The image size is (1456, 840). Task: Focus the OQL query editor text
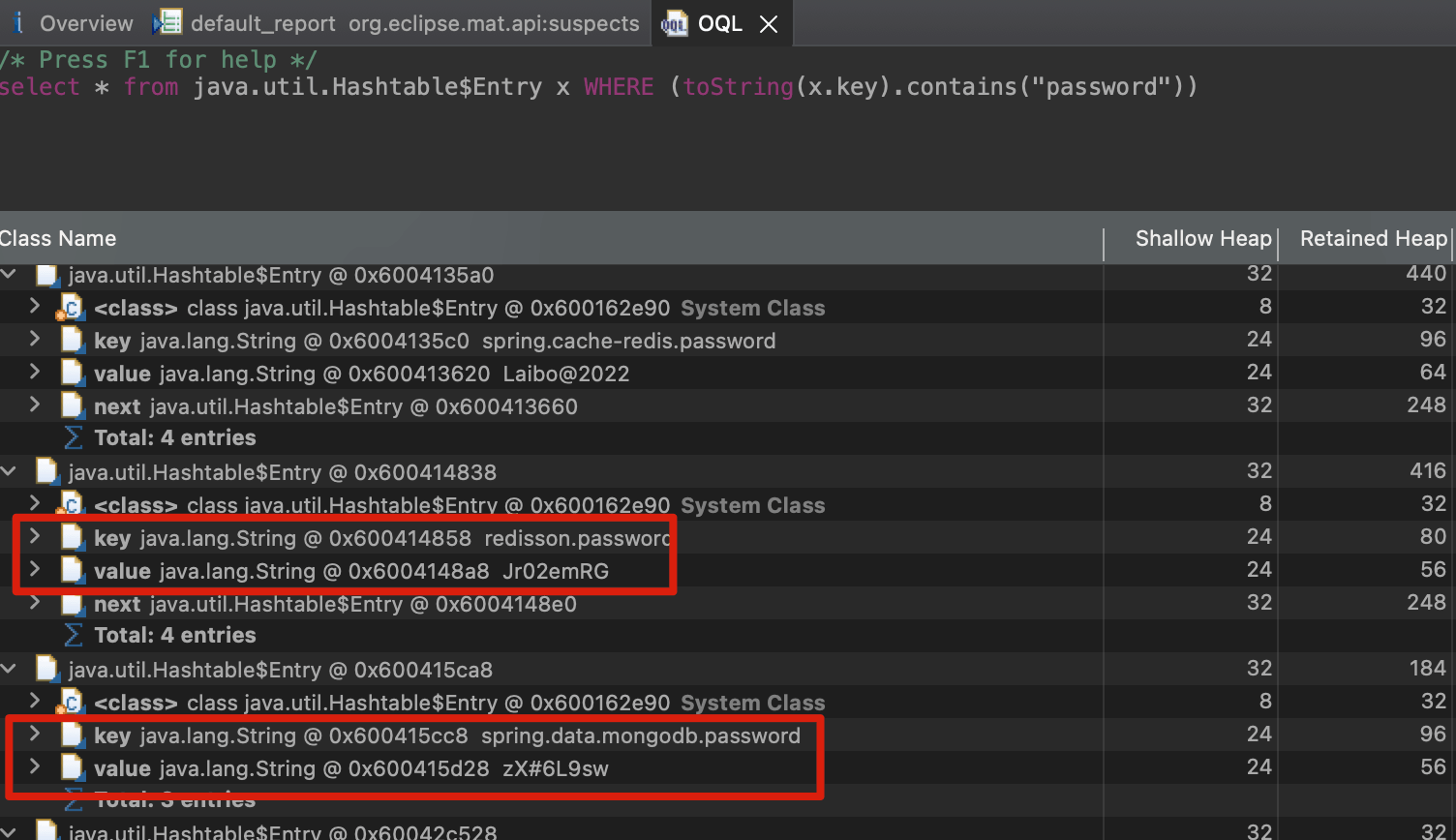pos(598,87)
